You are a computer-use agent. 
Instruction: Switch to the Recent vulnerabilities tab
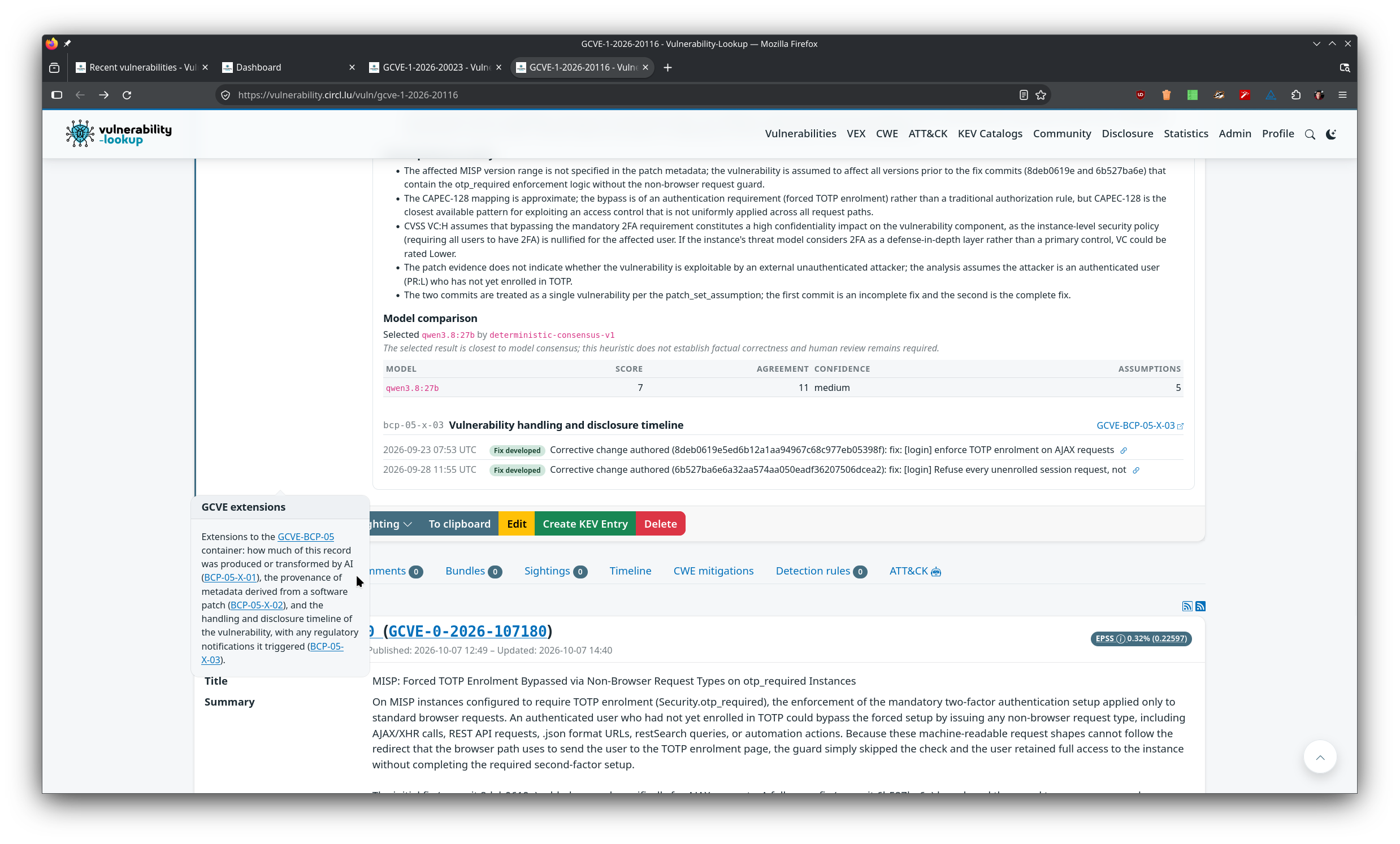[x=142, y=68]
